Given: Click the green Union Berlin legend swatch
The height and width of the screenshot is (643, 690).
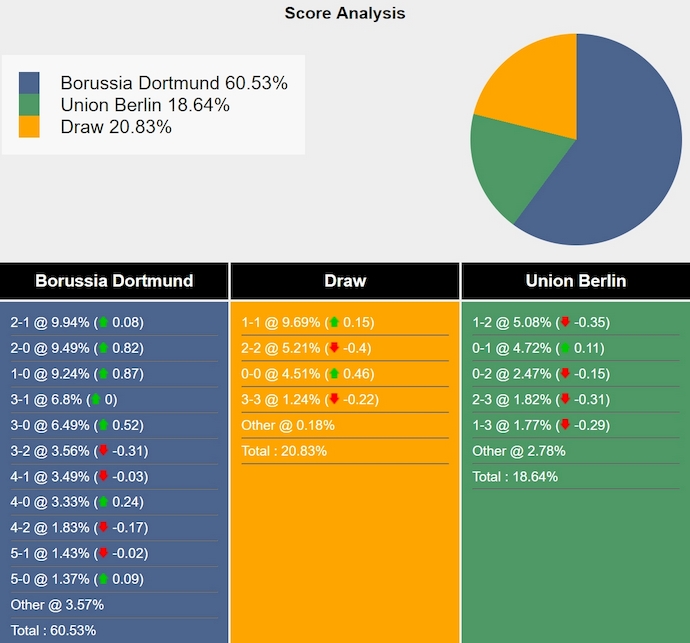Looking at the screenshot, I should coord(30,105).
